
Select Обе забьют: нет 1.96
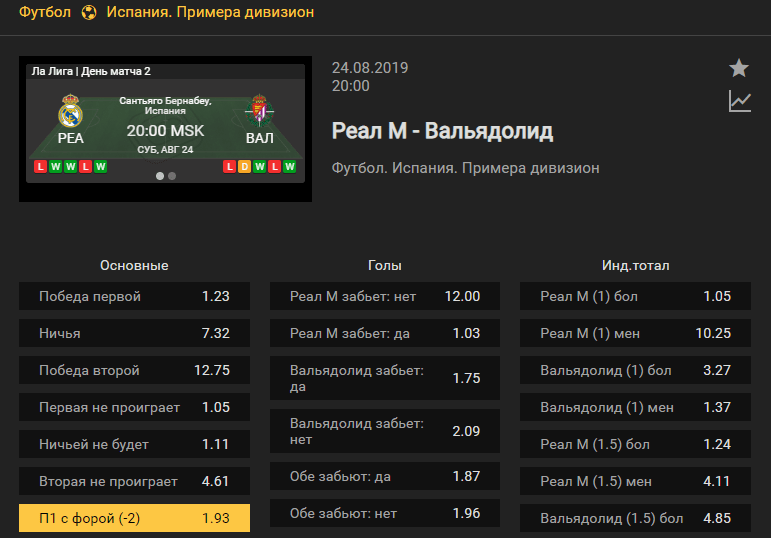point(385,513)
